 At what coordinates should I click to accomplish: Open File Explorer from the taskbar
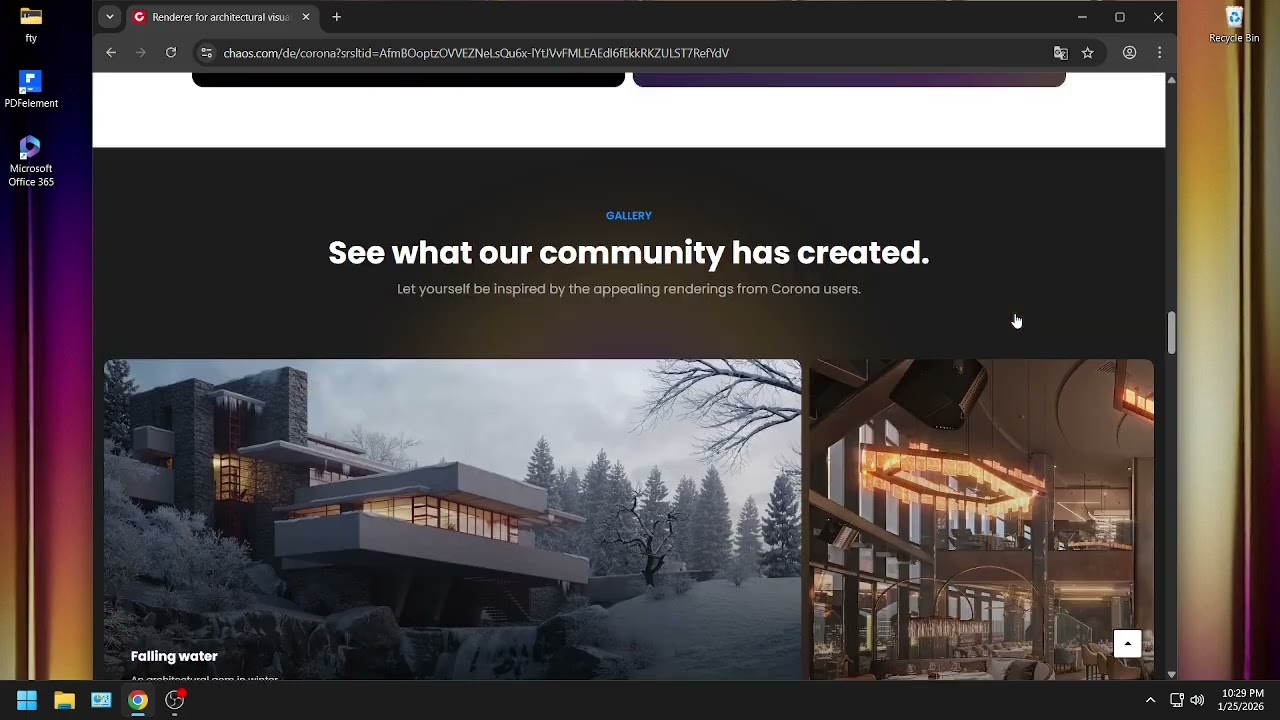pos(64,700)
